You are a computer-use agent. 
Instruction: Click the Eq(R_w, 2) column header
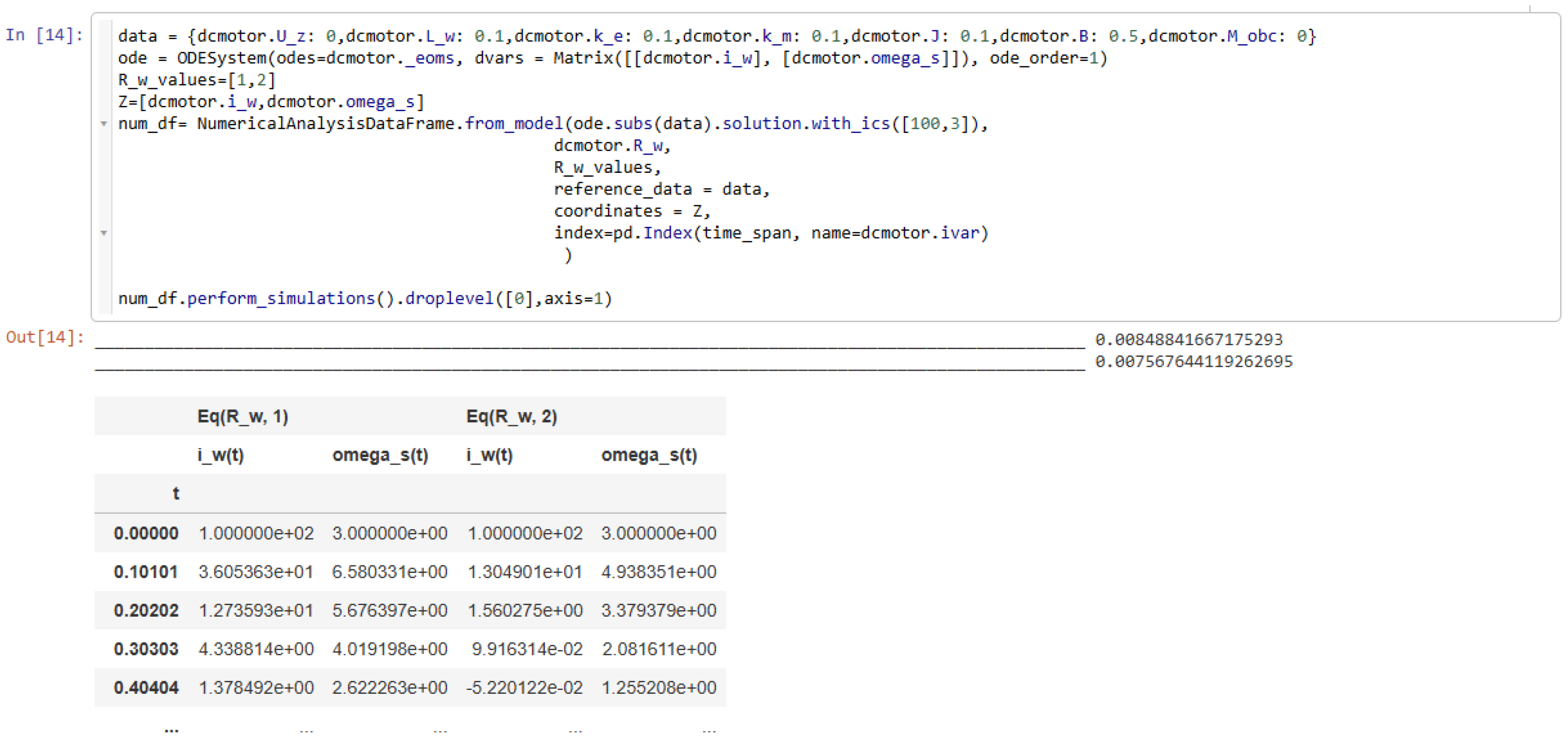tap(511, 417)
